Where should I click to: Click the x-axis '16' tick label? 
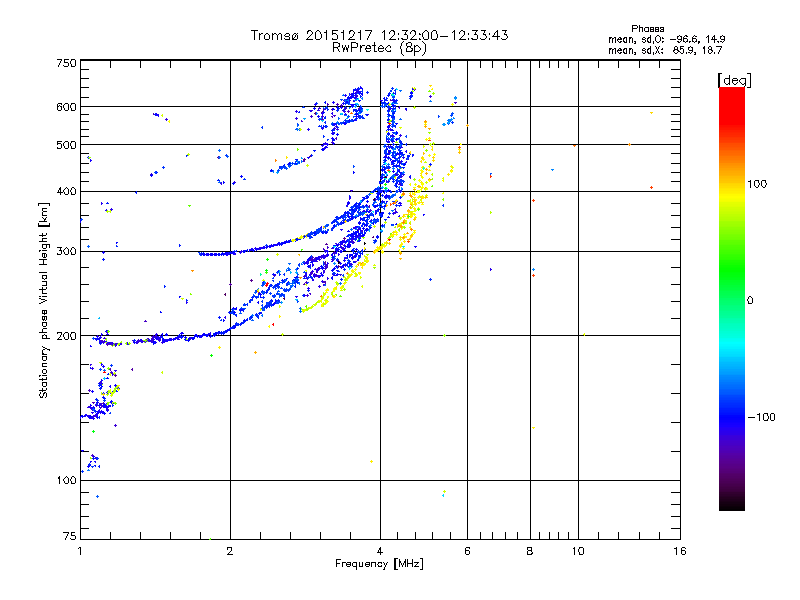tap(680, 551)
